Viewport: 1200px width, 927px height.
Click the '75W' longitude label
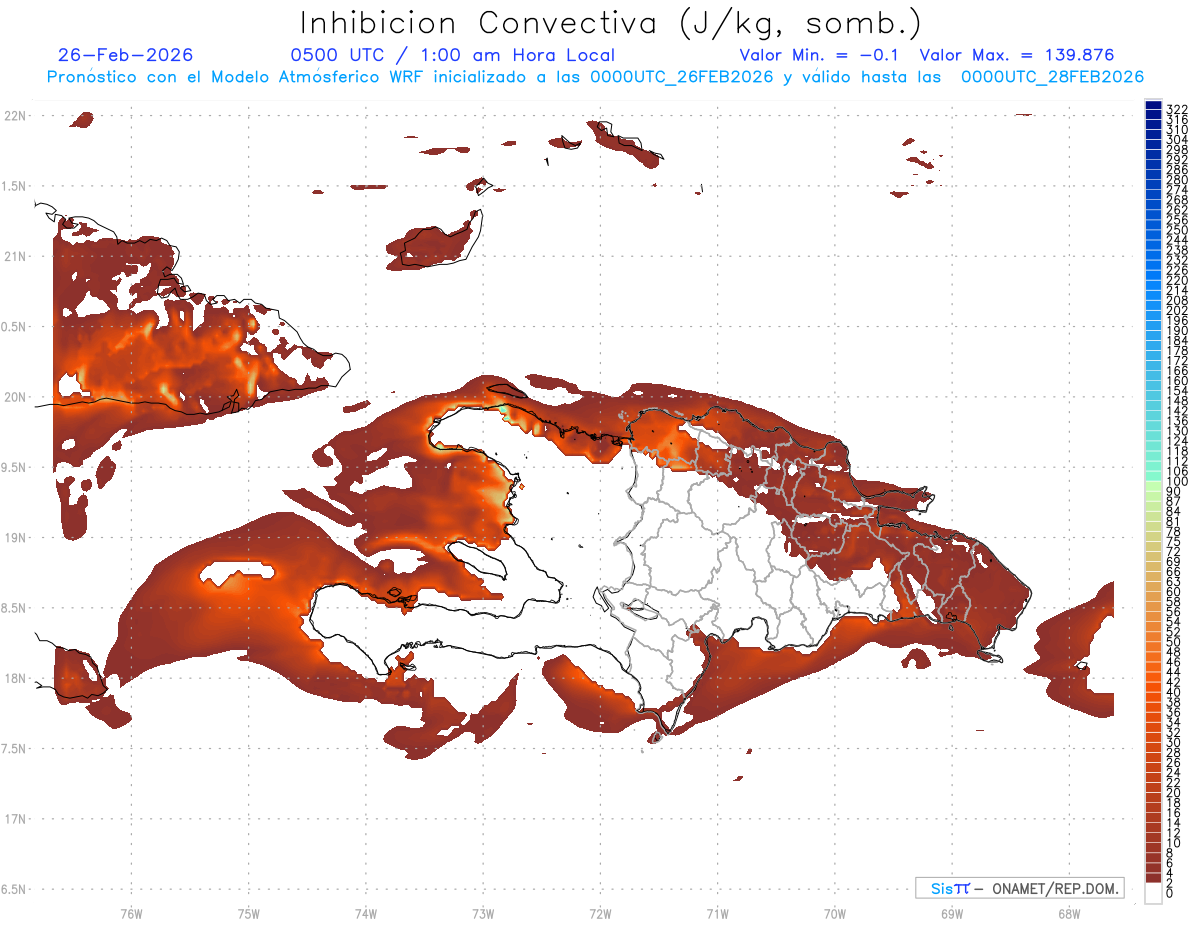249,913
